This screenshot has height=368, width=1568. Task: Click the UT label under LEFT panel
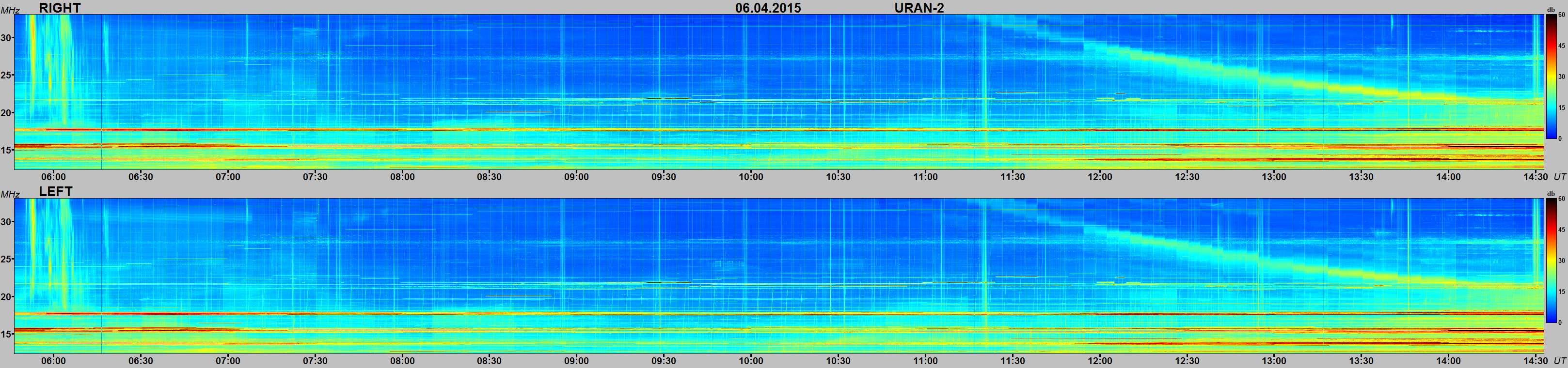(1559, 361)
